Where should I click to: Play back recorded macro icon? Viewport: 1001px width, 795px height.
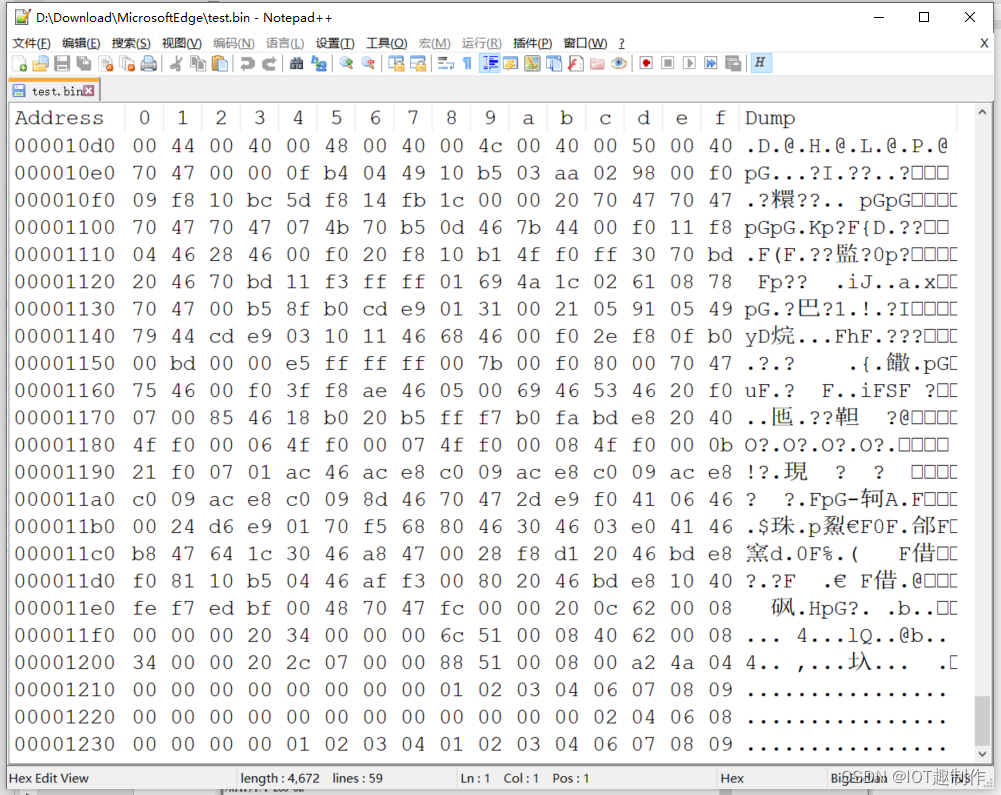tap(689, 63)
